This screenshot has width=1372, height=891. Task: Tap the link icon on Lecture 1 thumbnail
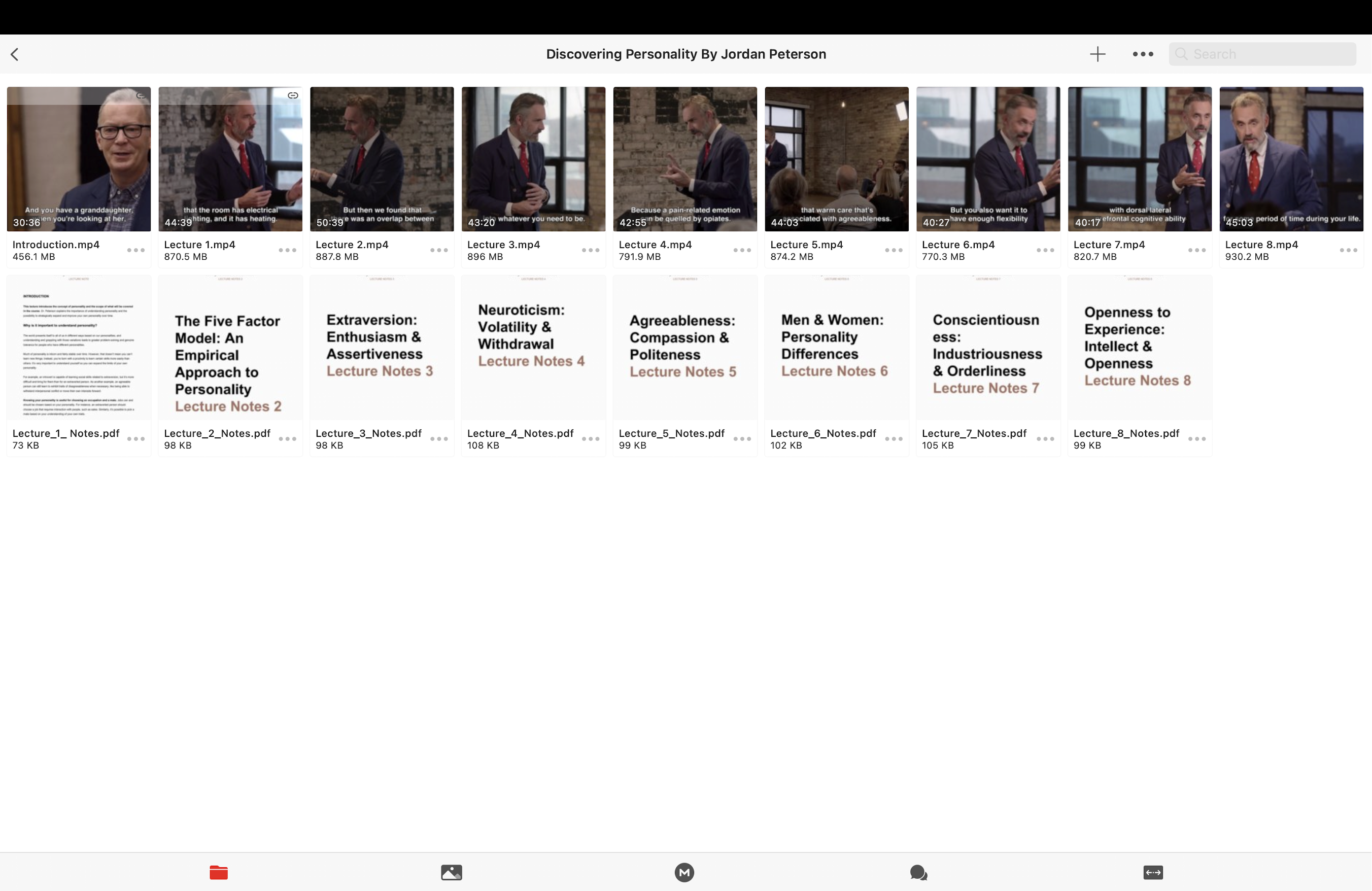click(x=293, y=96)
